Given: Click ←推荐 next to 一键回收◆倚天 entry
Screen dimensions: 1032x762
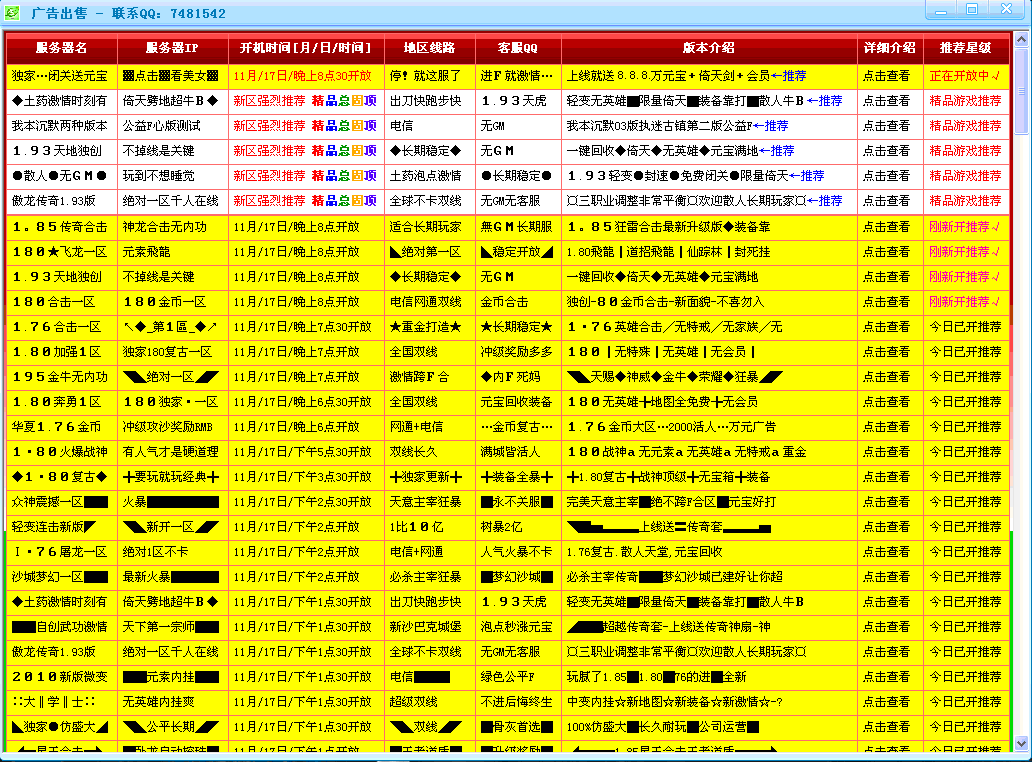Looking at the screenshot, I should click(x=779, y=149).
